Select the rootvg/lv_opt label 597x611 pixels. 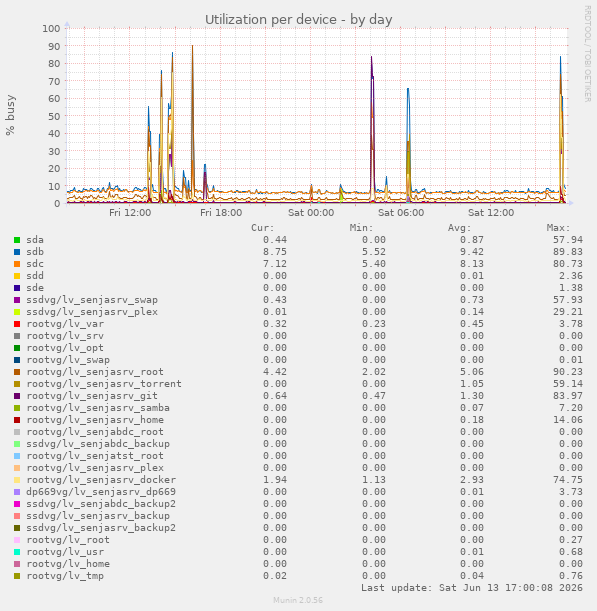(65, 348)
